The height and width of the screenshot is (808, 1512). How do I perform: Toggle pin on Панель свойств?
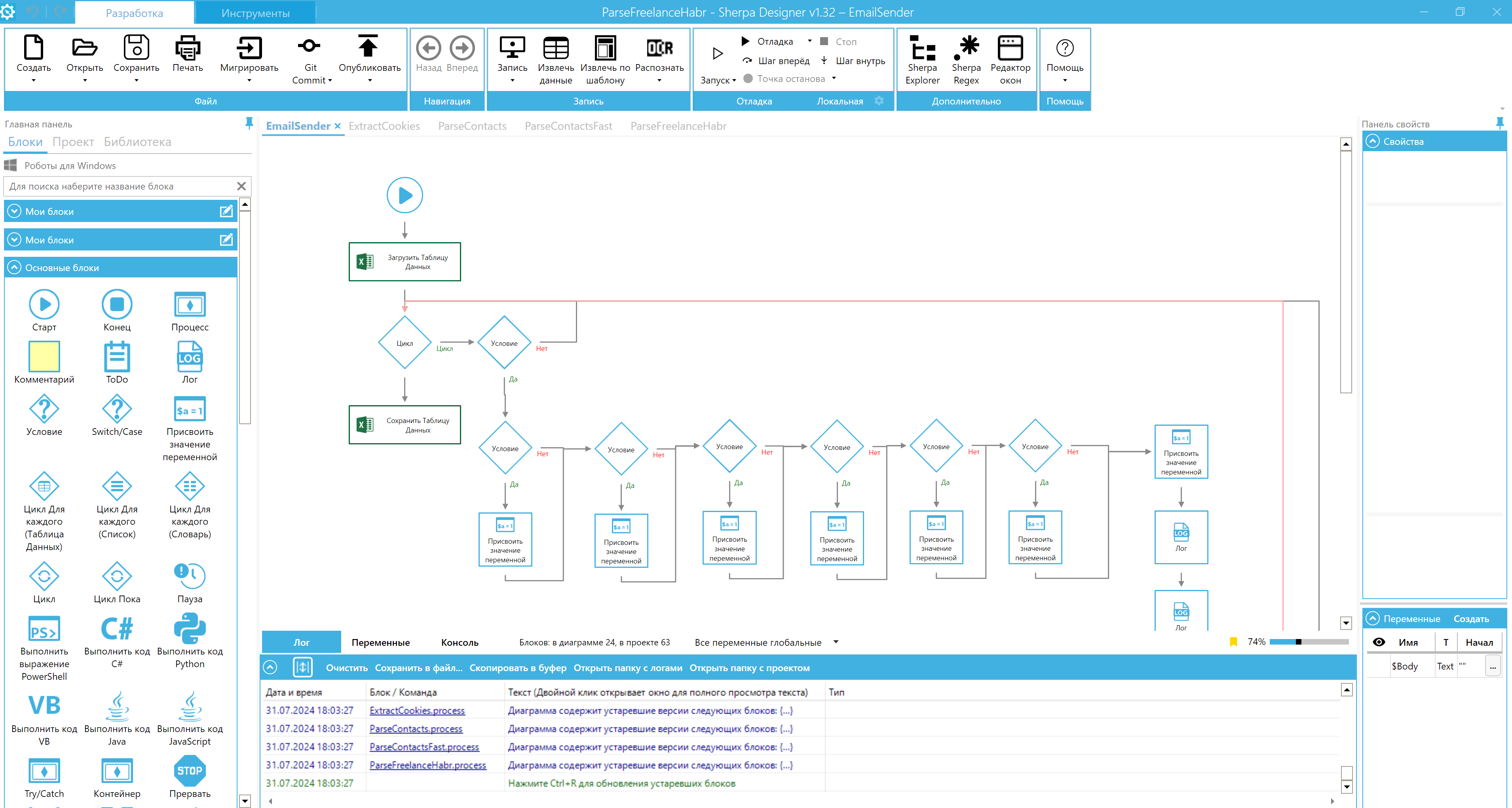pyautogui.click(x=1500, y=123)
